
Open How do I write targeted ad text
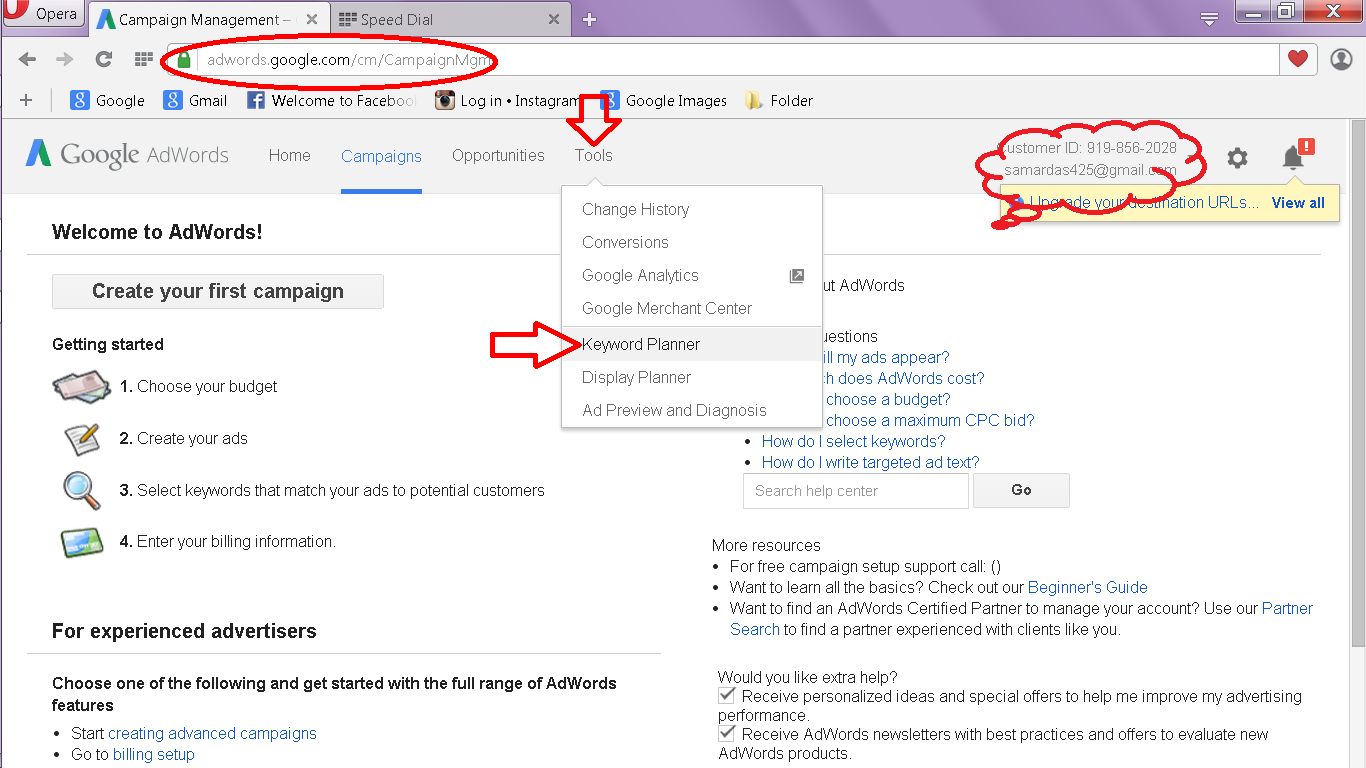point(871,462)
